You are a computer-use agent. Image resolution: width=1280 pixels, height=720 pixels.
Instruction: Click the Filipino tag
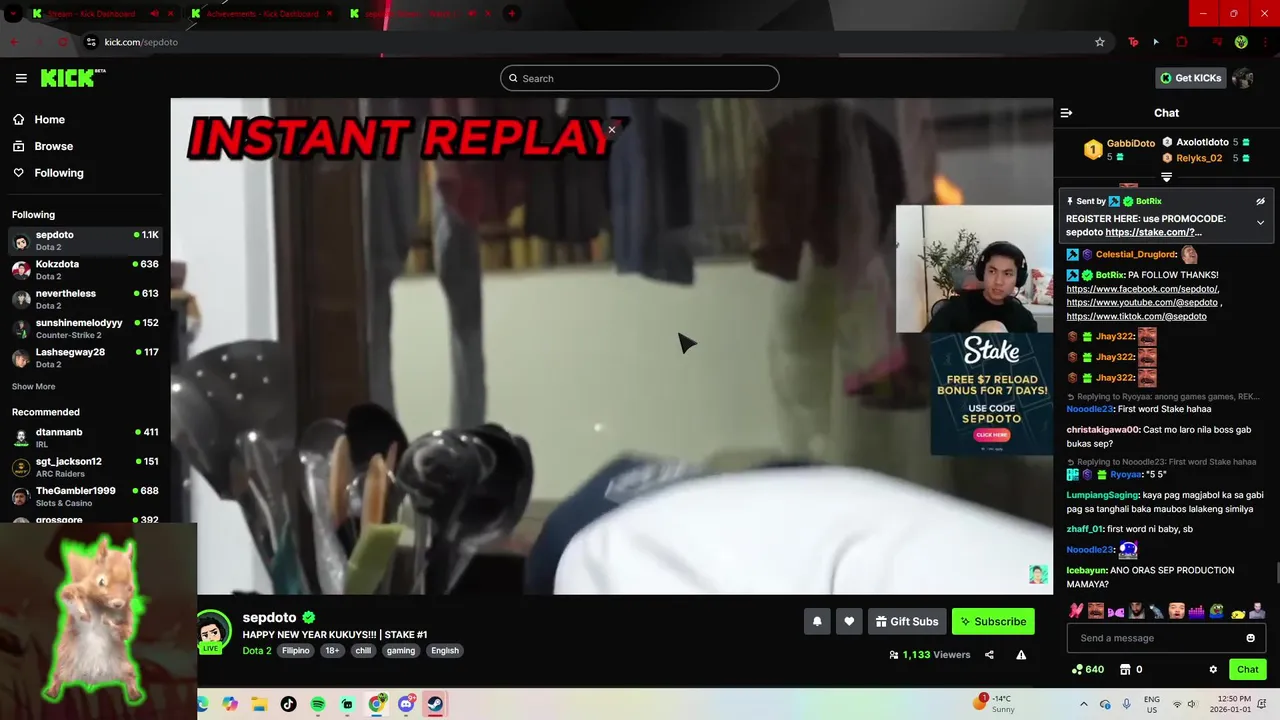(296, 650)
